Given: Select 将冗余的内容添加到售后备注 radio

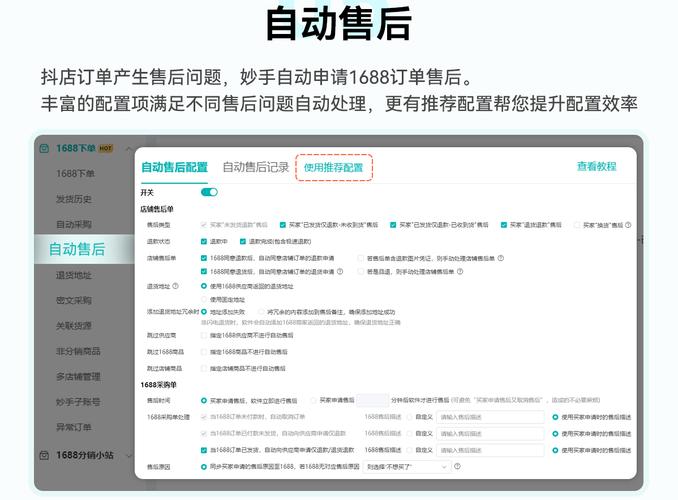Looking at the screenshot, I should pyautogui.click(x=261, y=312).
